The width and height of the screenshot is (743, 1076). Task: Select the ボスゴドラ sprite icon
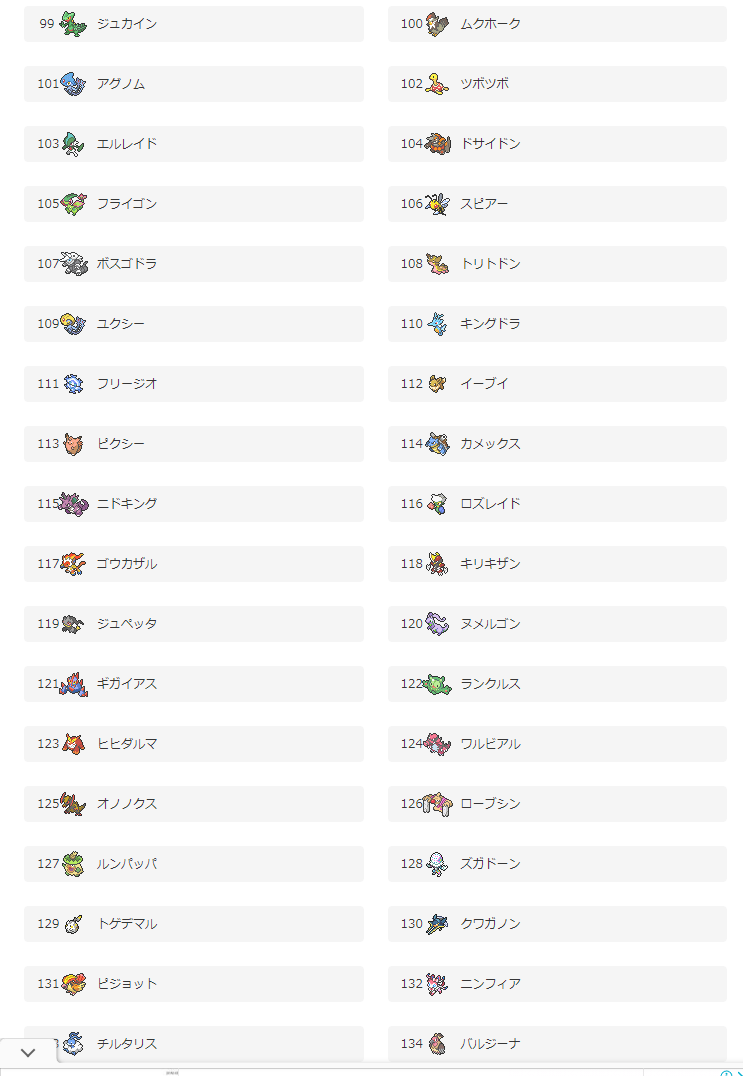point(73,264)
